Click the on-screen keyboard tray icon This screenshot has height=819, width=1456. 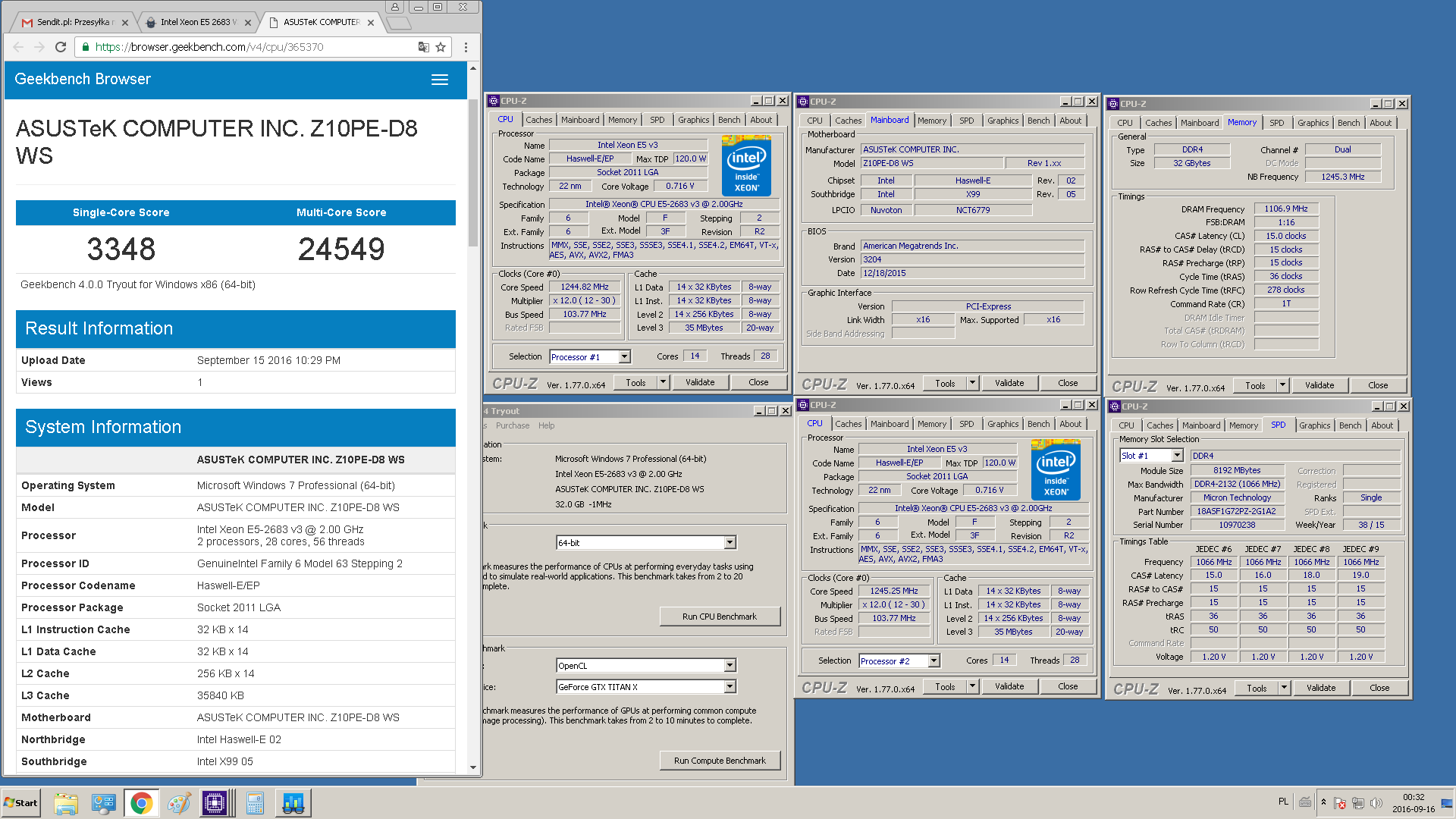pyautogui.click(x=1305, y=802)
